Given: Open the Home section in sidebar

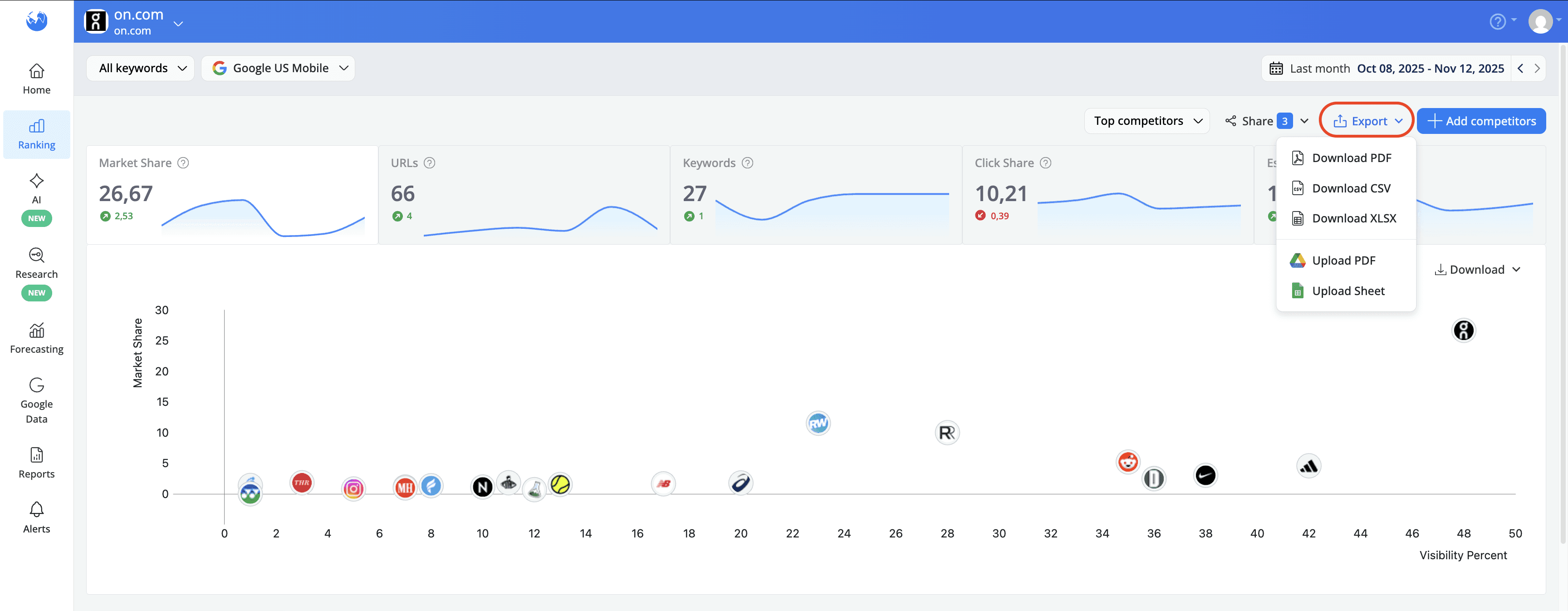Looking at the screenshot, I should coord(36,79).
